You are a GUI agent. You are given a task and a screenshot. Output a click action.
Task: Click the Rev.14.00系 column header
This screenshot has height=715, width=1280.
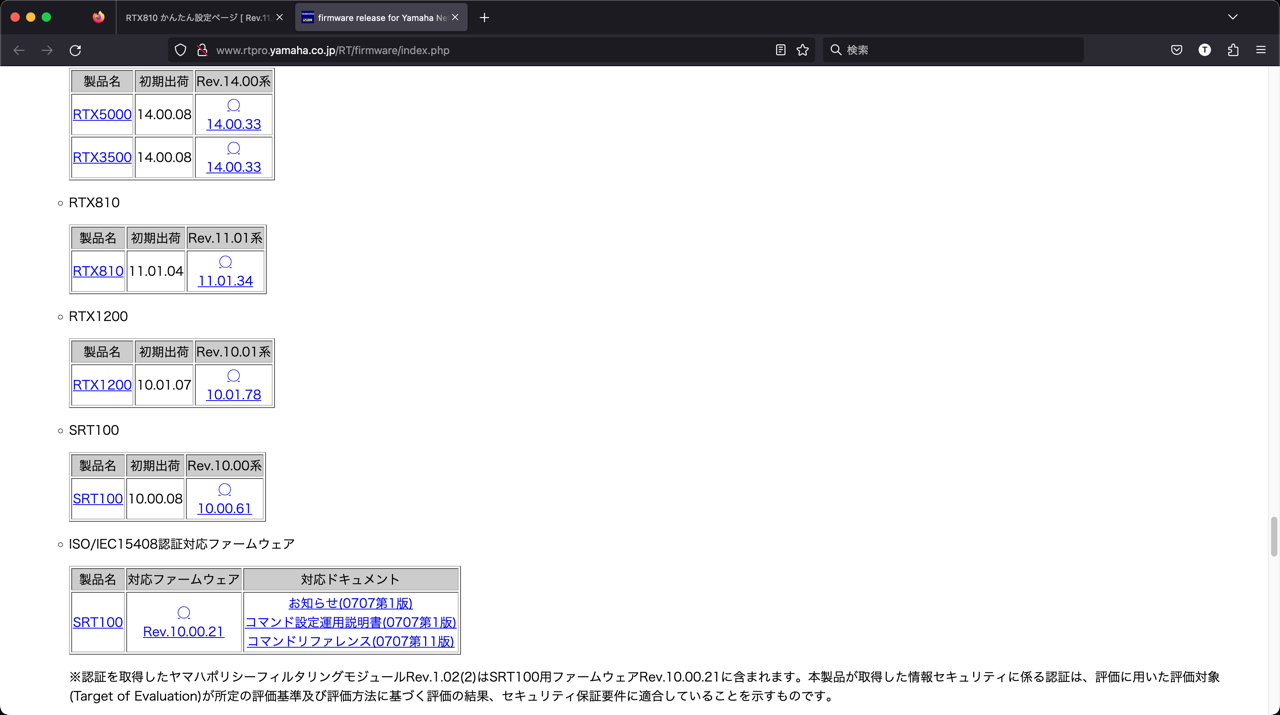coord(234,81)
